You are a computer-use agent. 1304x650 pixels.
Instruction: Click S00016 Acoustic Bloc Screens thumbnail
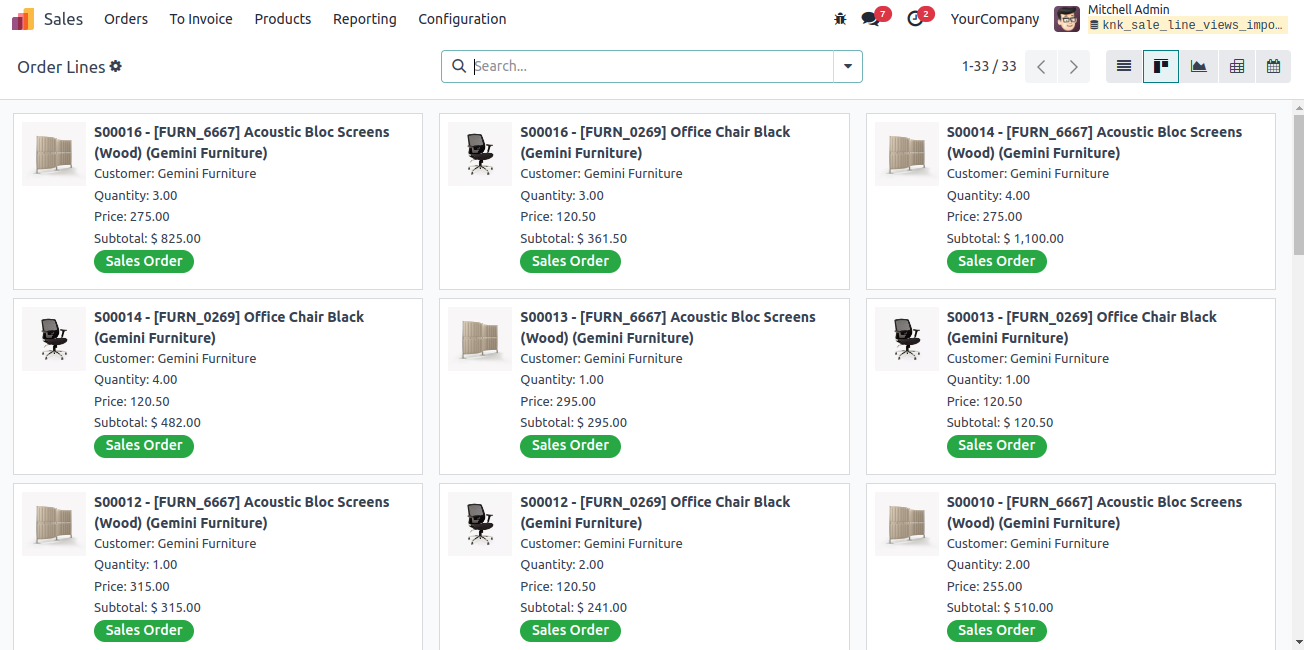(x=54, y=154)
